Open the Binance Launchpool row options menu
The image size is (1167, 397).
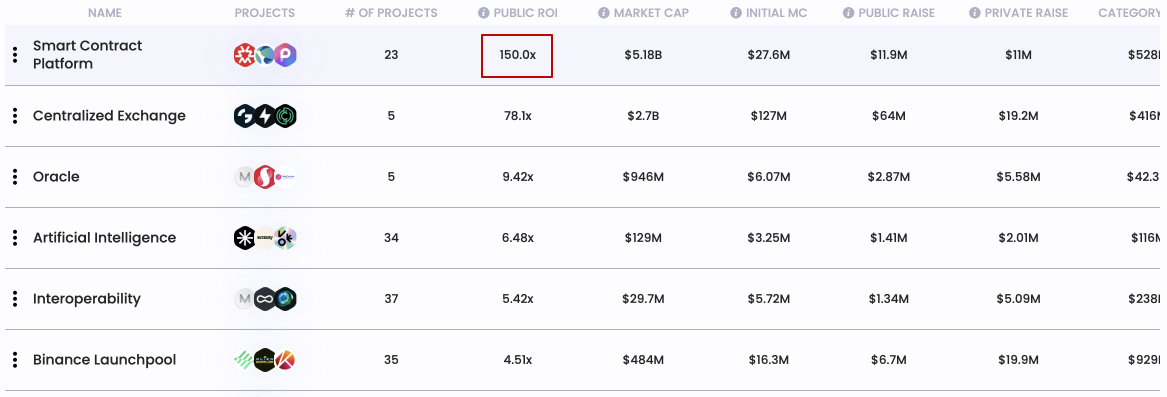(15, 361)
